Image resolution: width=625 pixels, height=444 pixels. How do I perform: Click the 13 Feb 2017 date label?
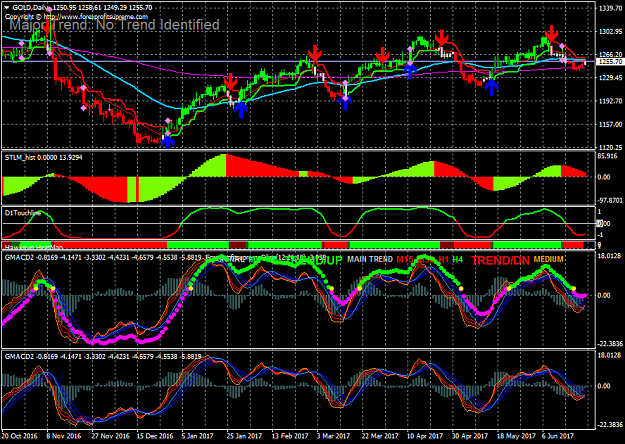click(290, 436)
